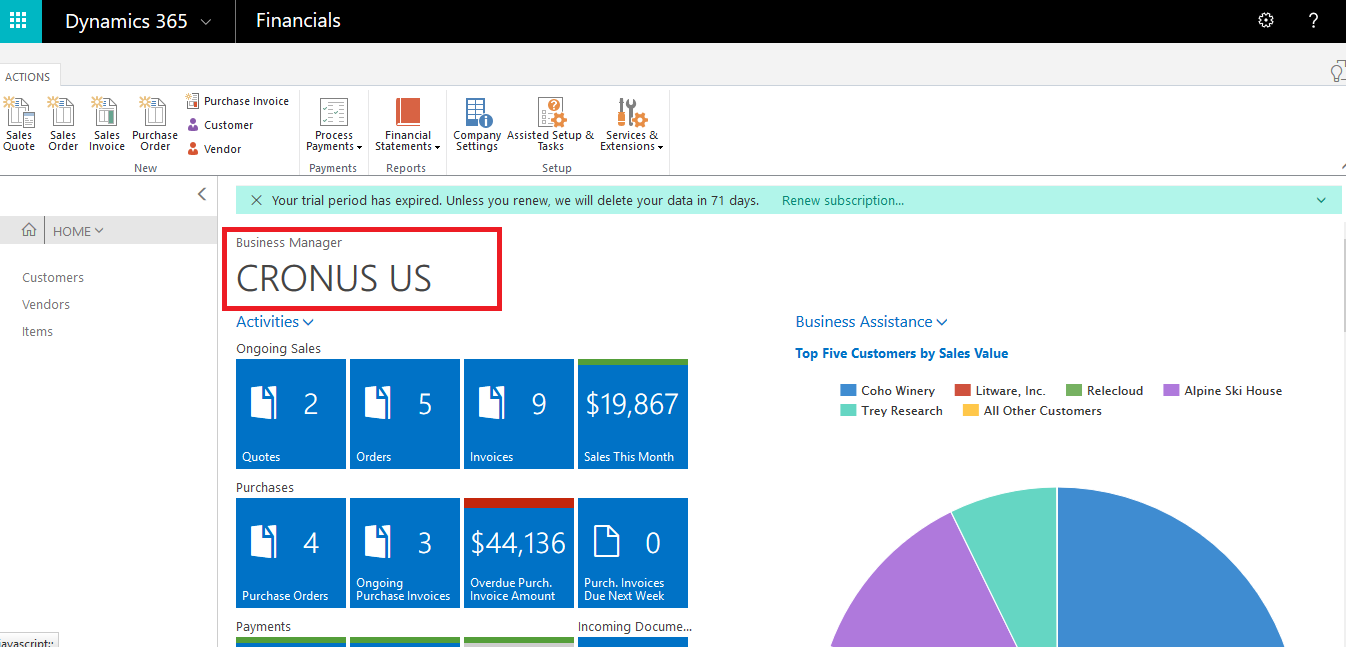1346x647 pixels.
Task: Select Coho Winery legend swatch
Action: click(x=848, y=391)
